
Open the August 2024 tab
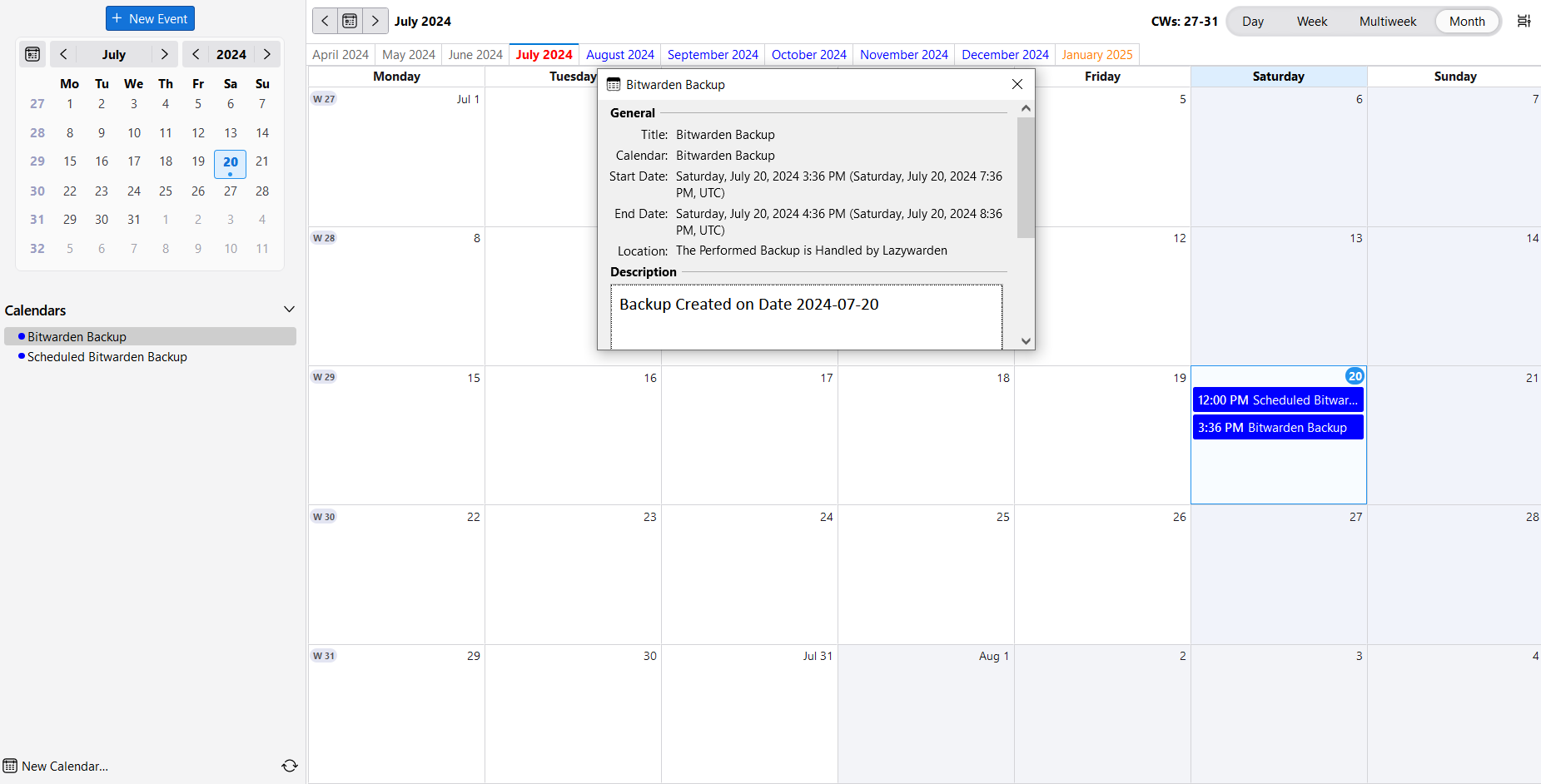(620, 54)
